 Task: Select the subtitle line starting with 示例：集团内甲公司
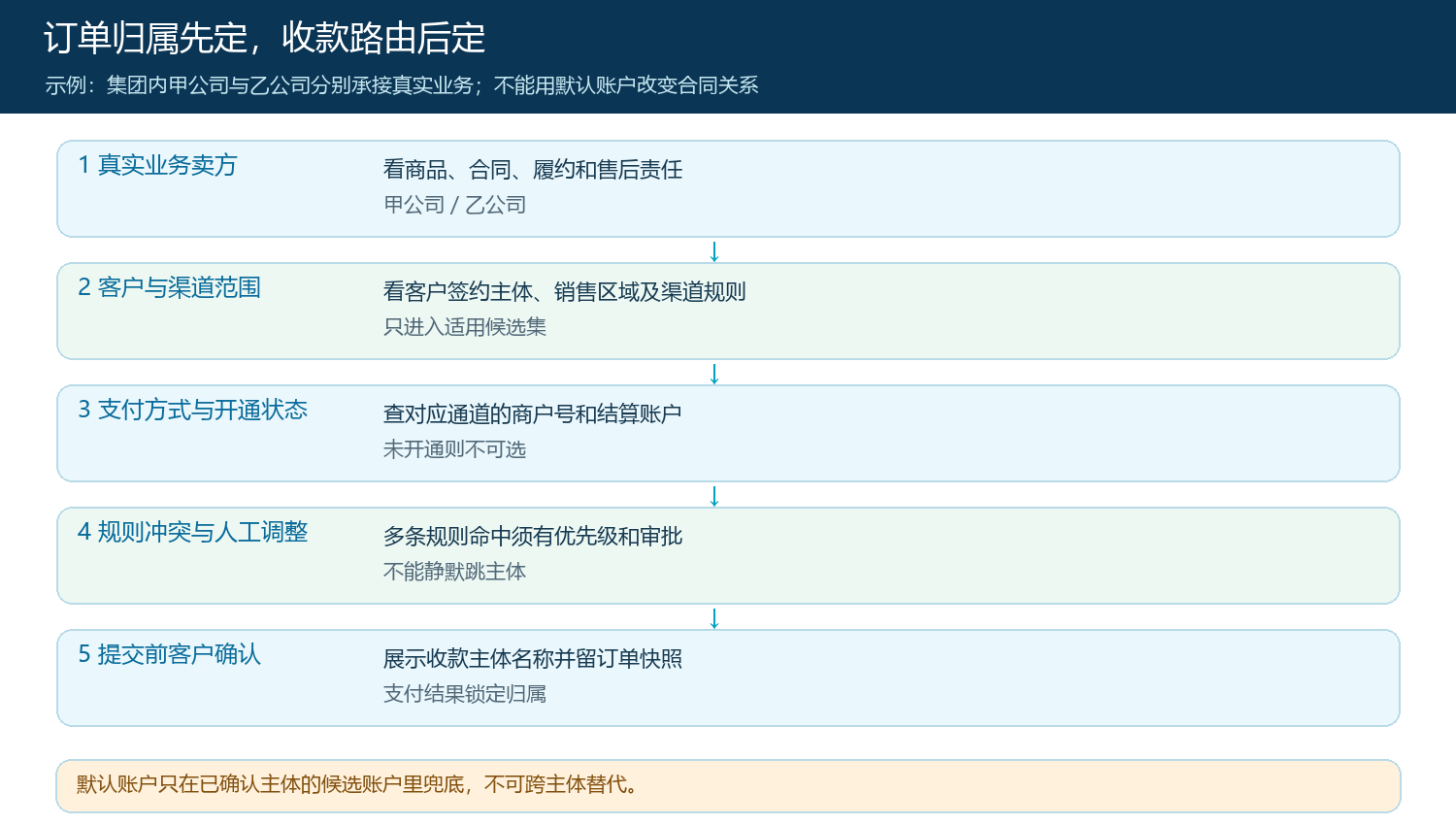(402, 85)
